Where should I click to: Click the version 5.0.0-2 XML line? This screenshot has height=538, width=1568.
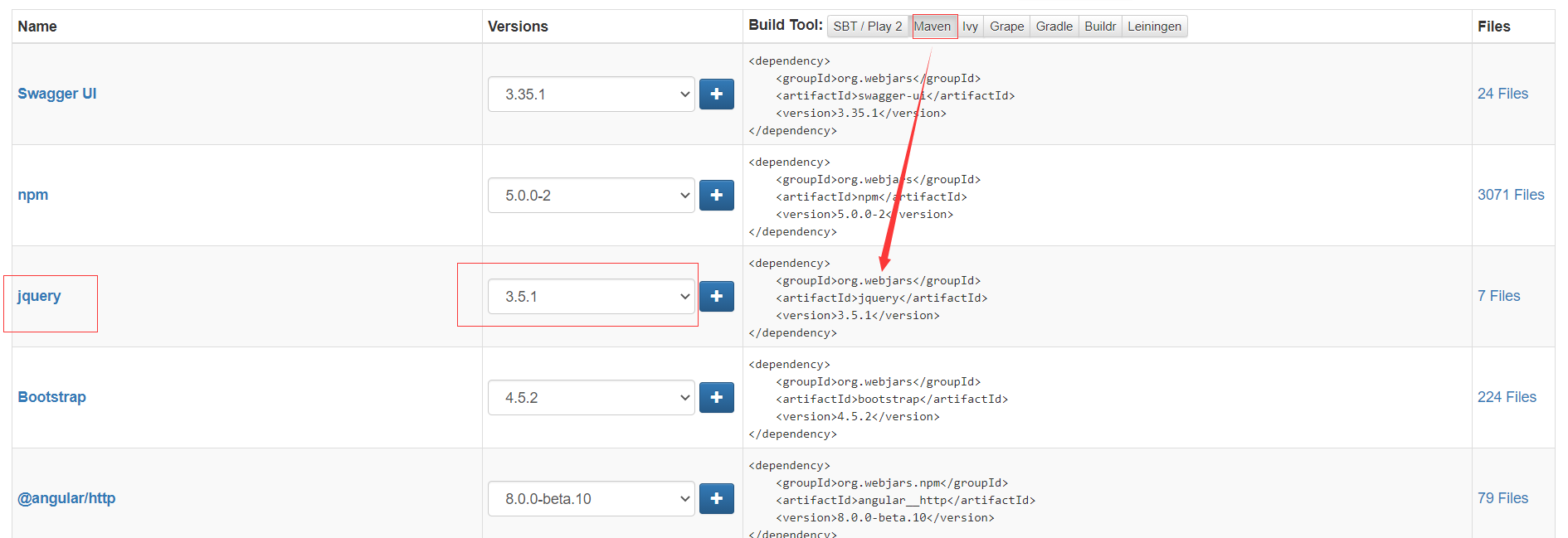pyautogui.click(x=864, y=215)
